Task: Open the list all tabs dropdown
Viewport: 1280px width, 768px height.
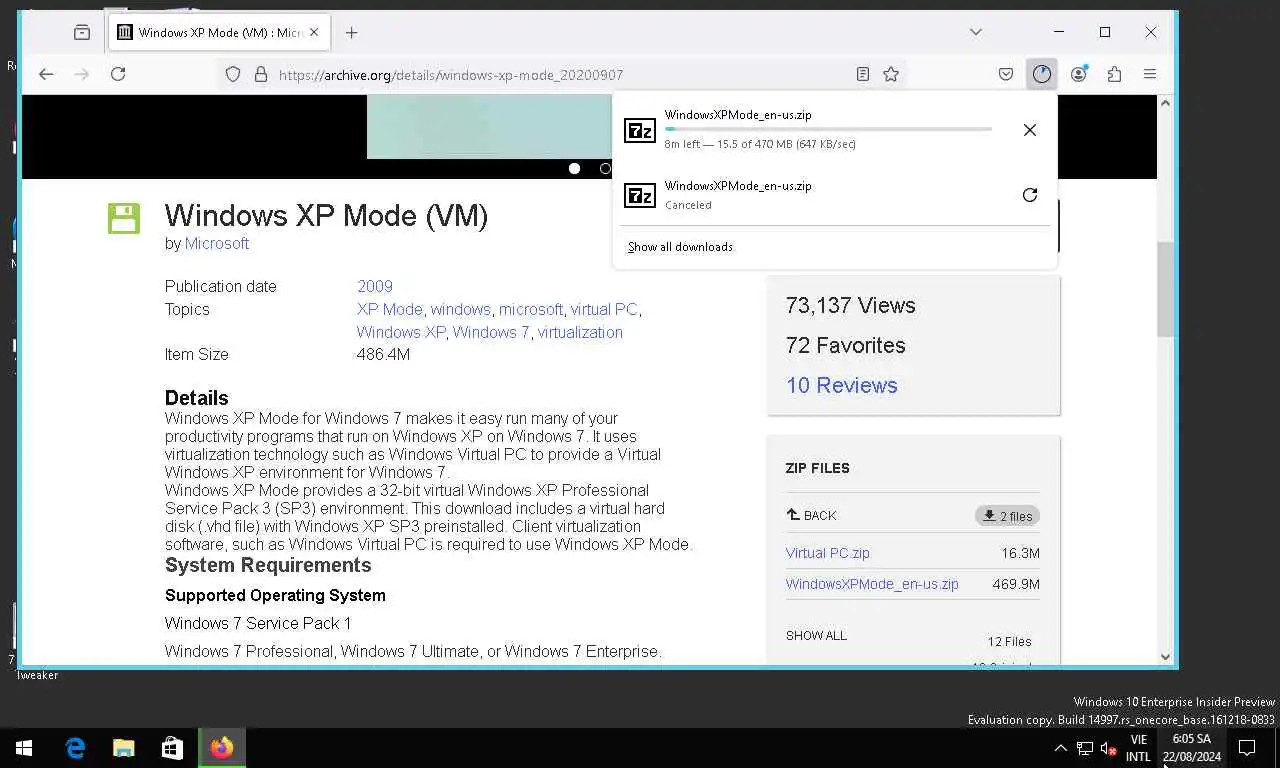Action: pos(976,32)
